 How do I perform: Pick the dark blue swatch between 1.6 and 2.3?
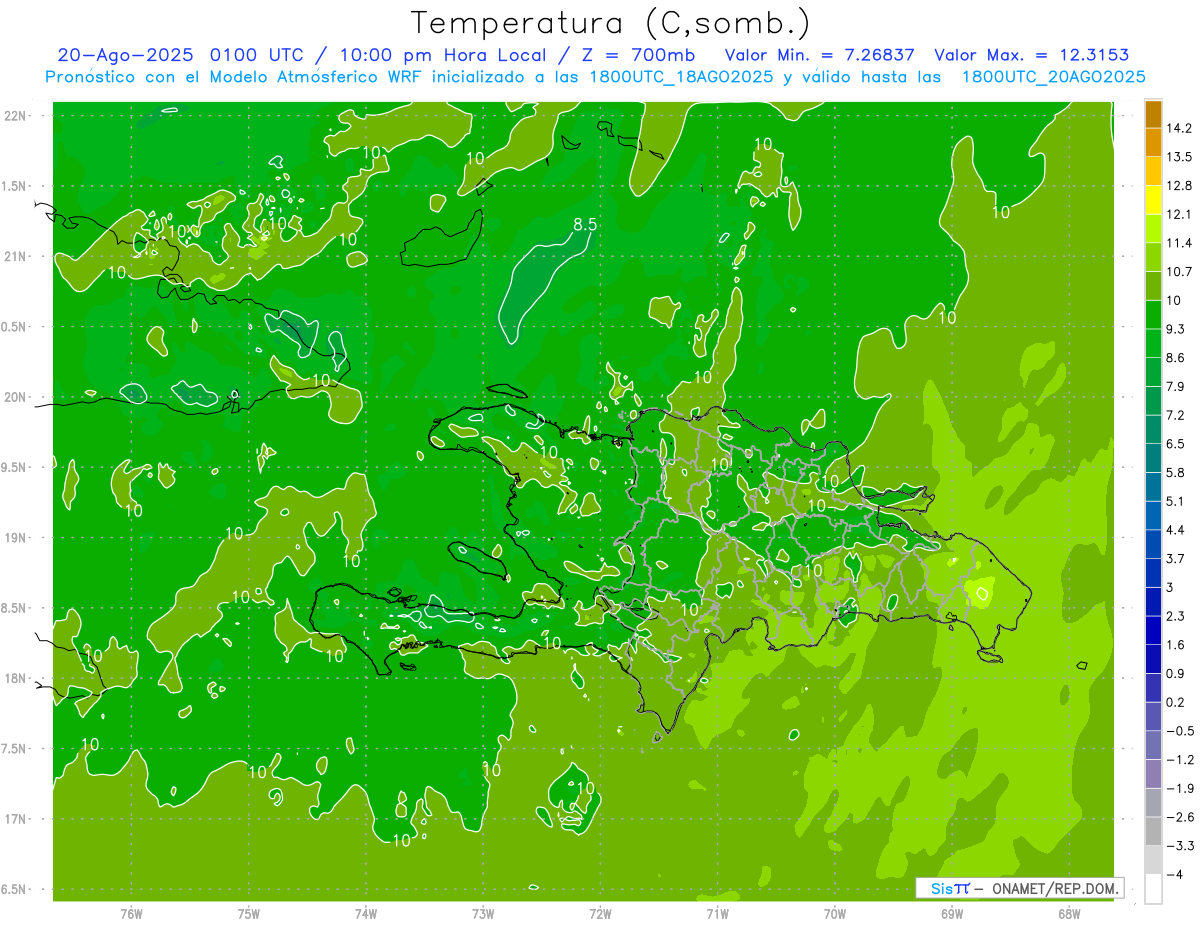[1153, 630]
